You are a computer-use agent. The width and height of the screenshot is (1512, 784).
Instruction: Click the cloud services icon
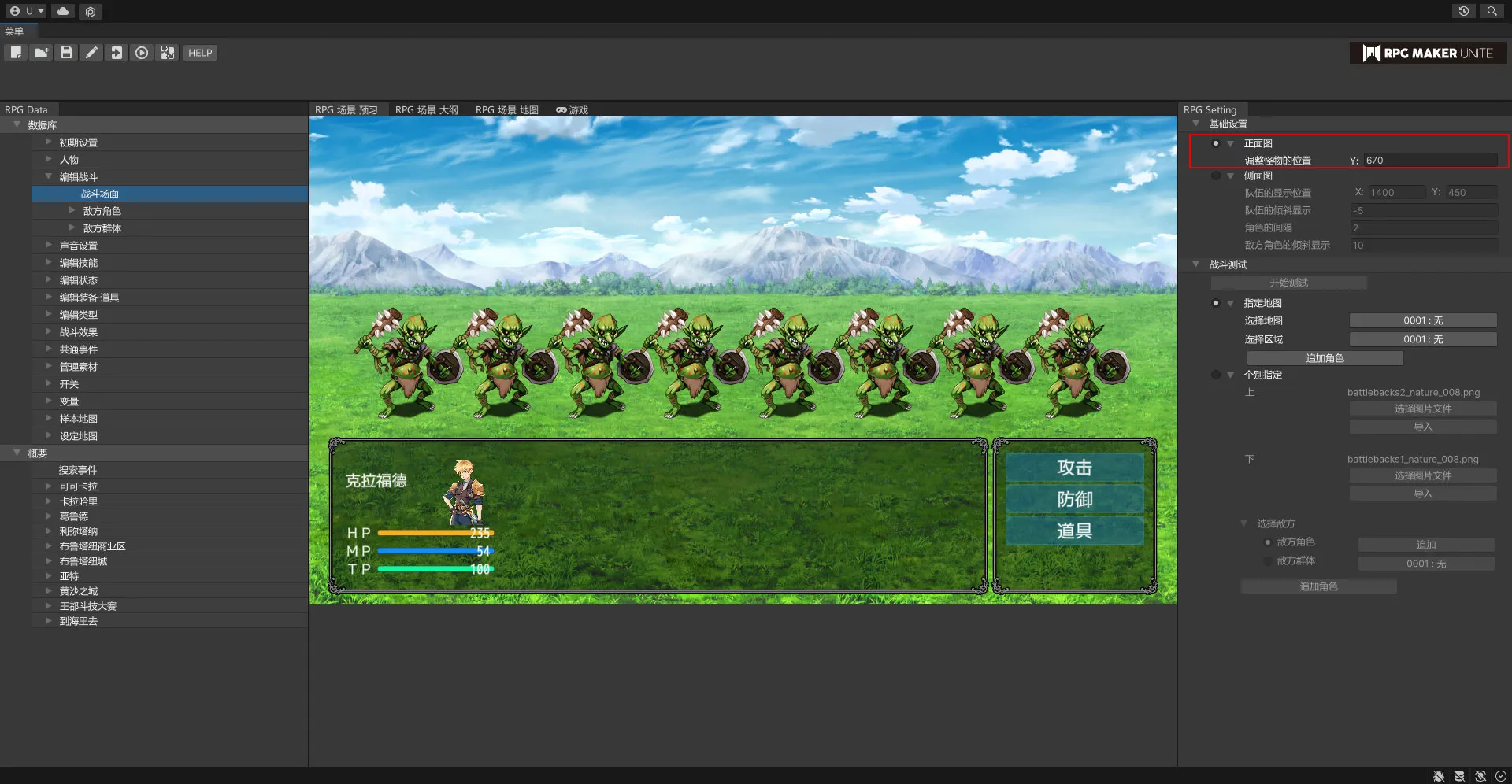pos(63,11)
